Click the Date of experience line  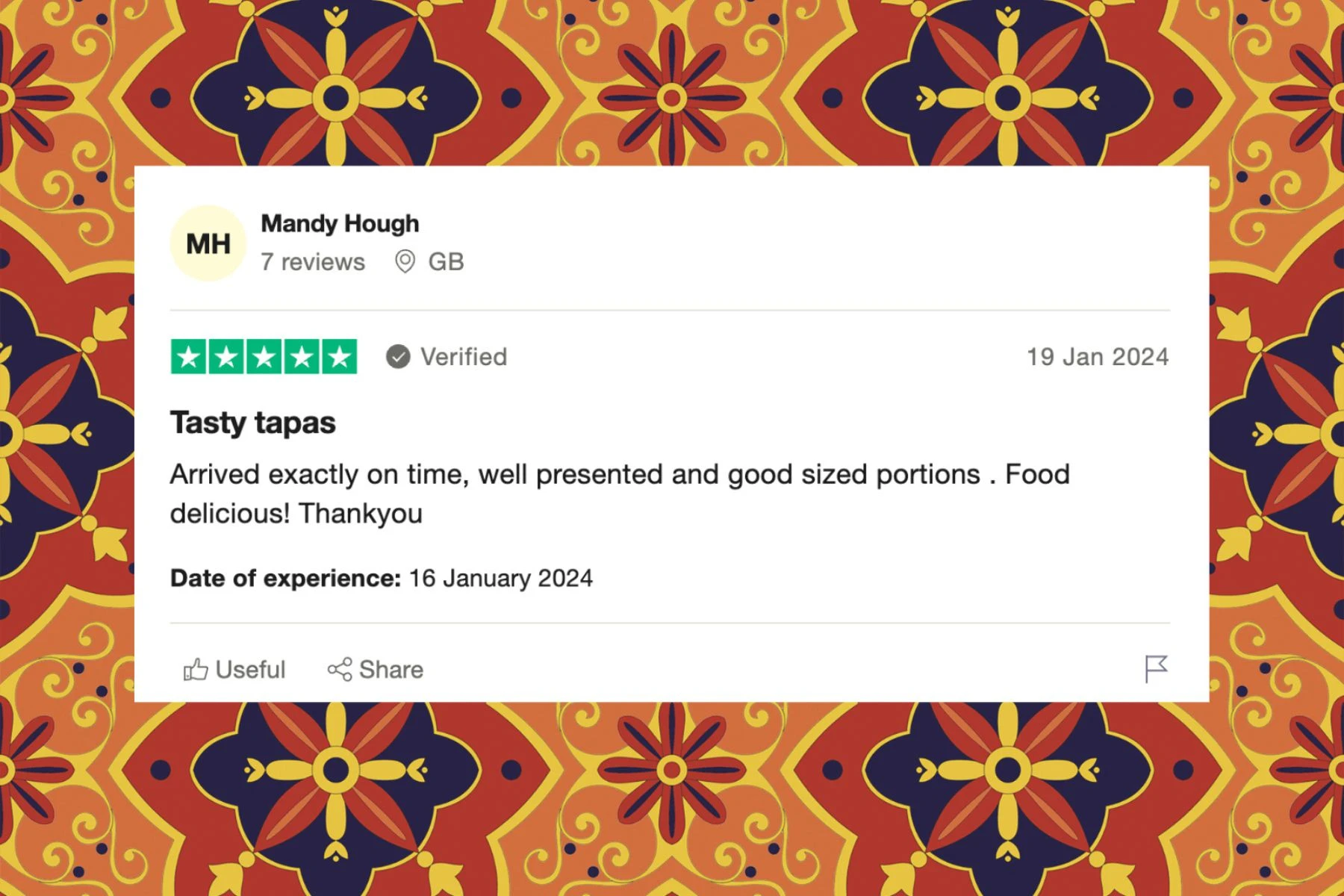coord(382,578)
